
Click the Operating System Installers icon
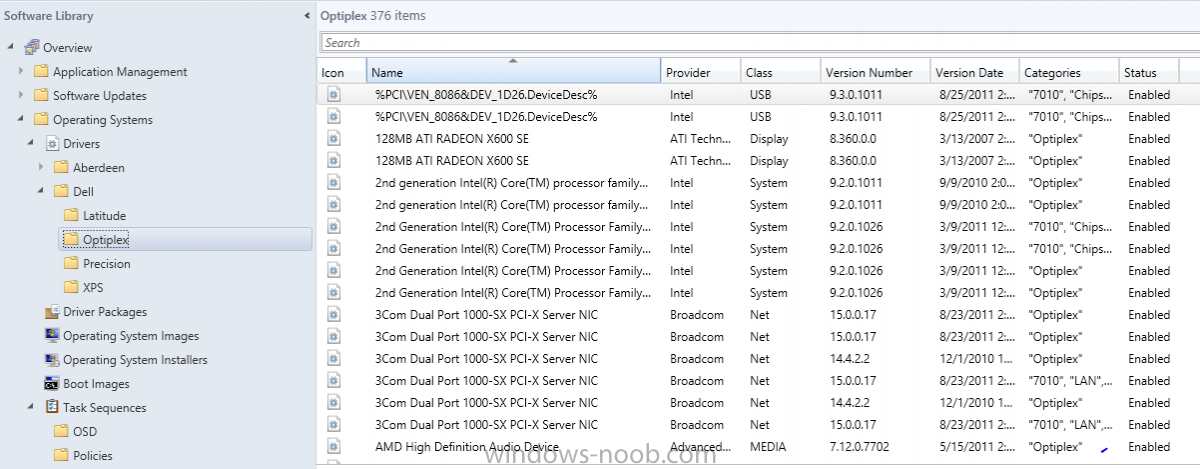[52, 360]
